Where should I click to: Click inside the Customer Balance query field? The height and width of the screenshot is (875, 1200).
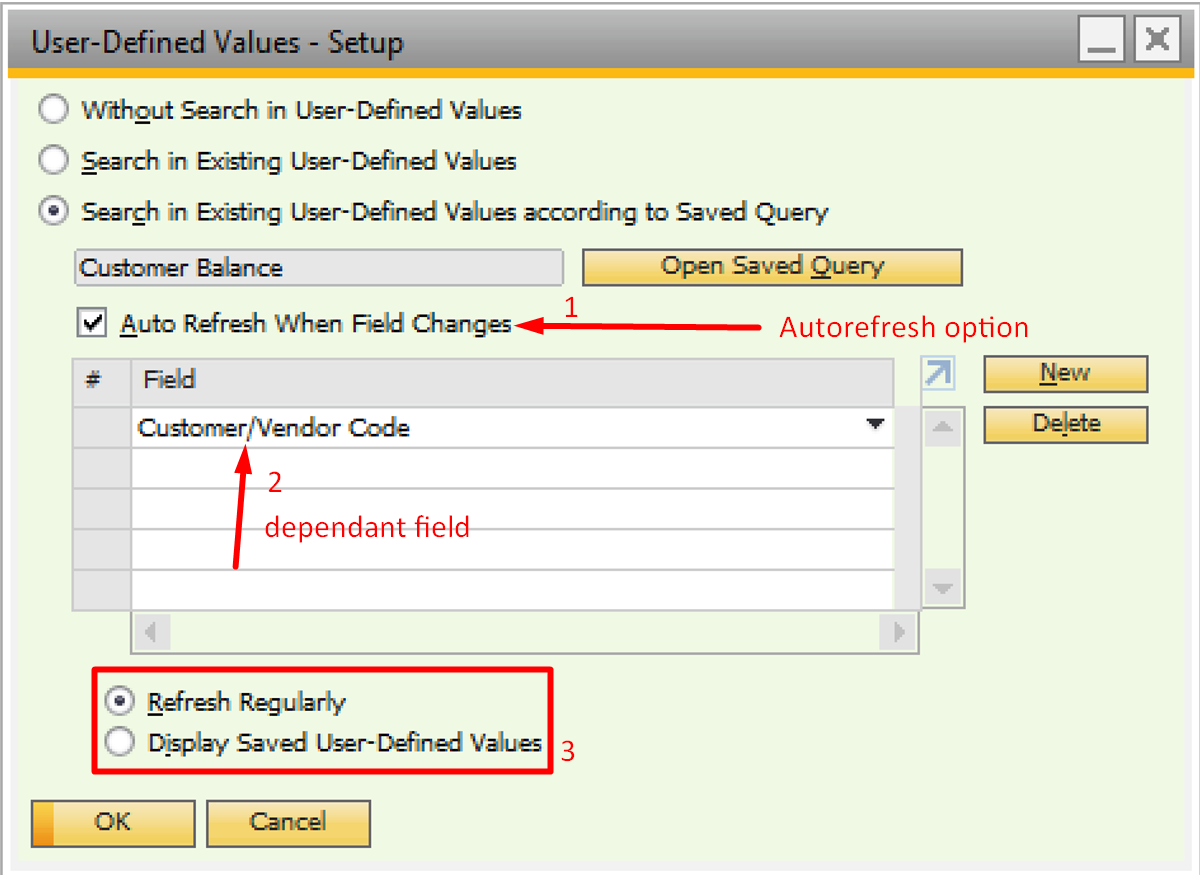click(318, 267)
